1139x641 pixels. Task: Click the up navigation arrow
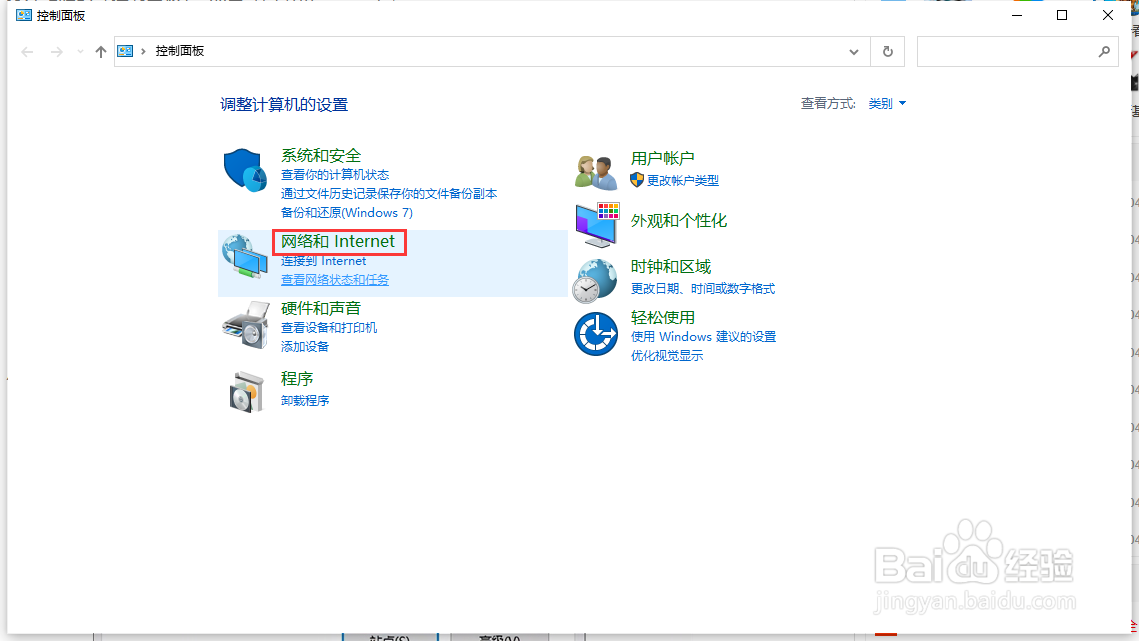[x=100, y=51]
